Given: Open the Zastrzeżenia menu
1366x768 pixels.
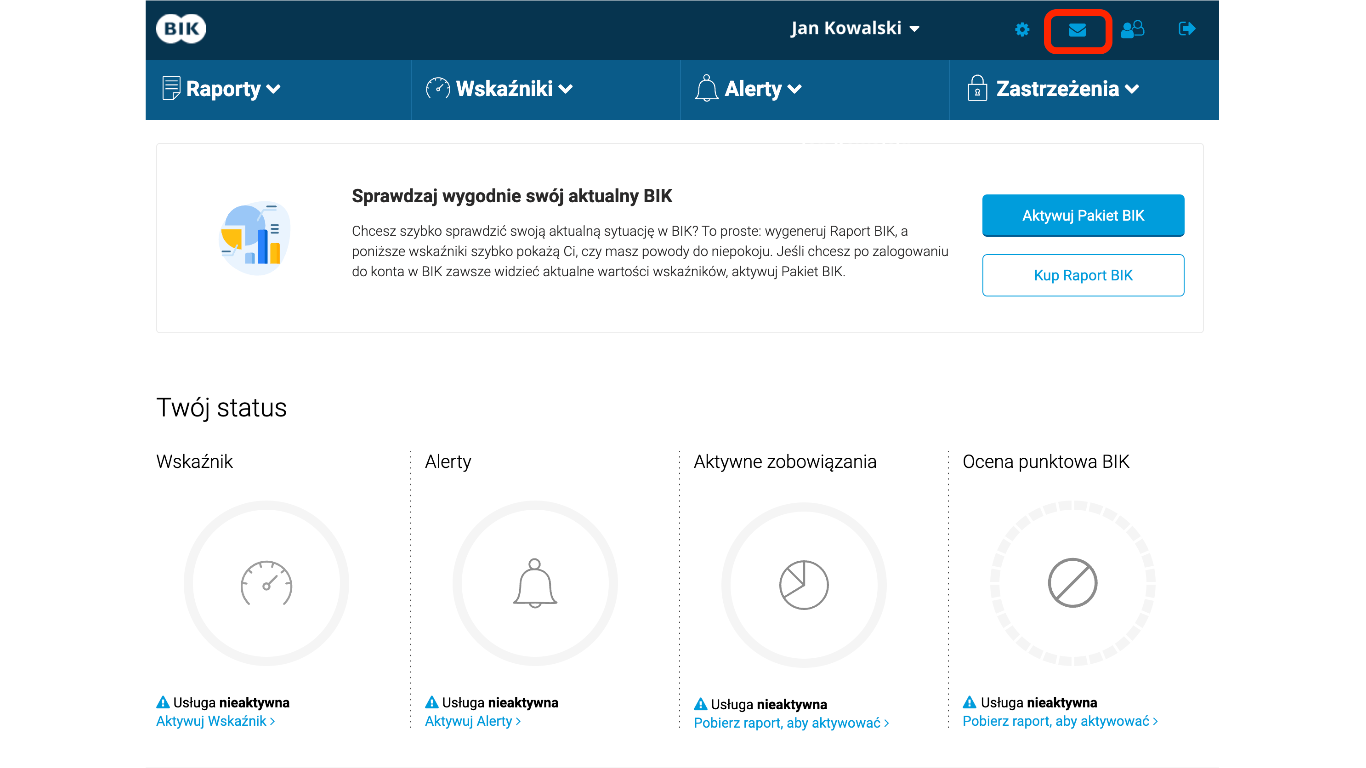Looking at the screenshot, I should tap(1053, 89).
